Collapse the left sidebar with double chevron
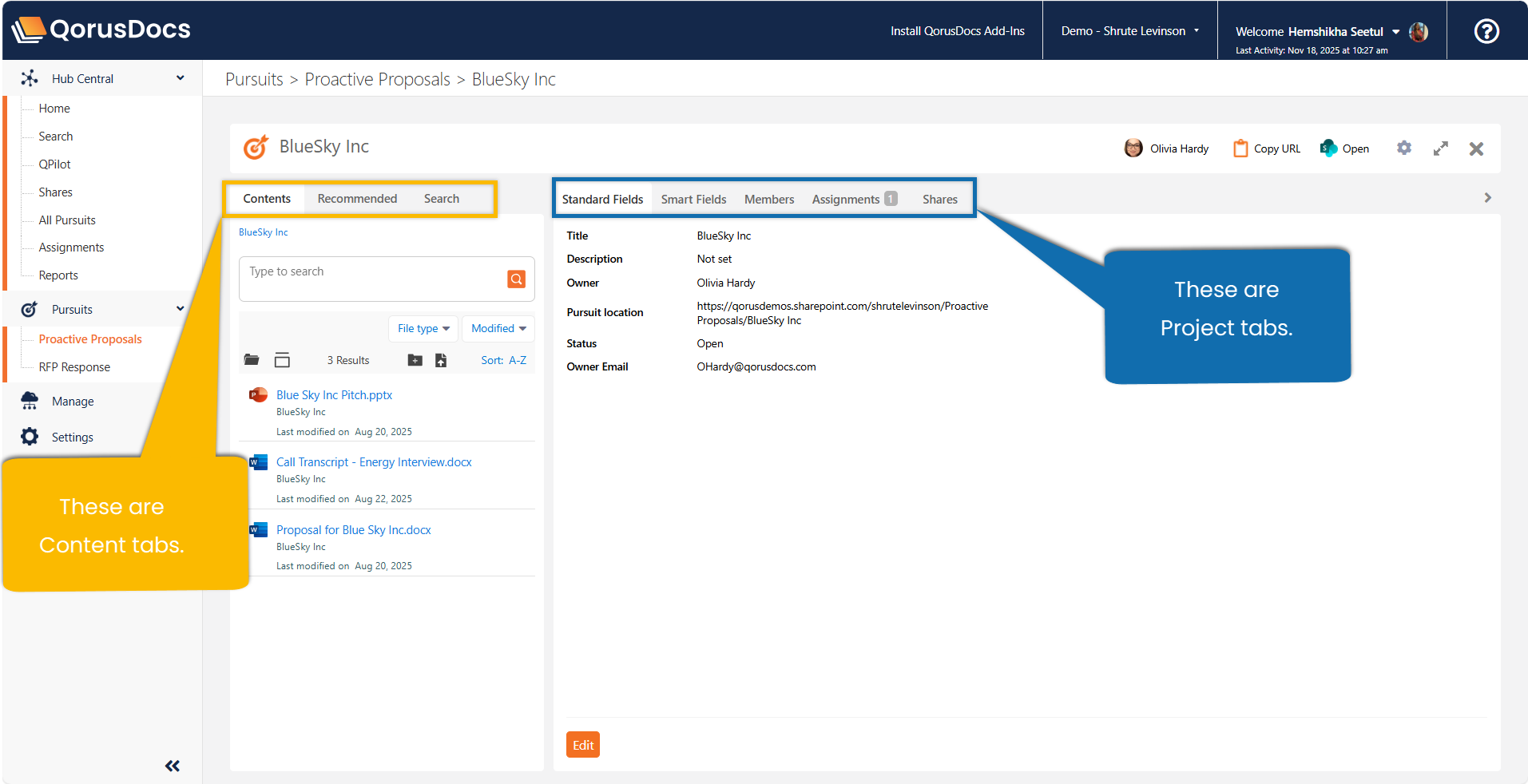The image size is (1528, 784). (173, 766)
